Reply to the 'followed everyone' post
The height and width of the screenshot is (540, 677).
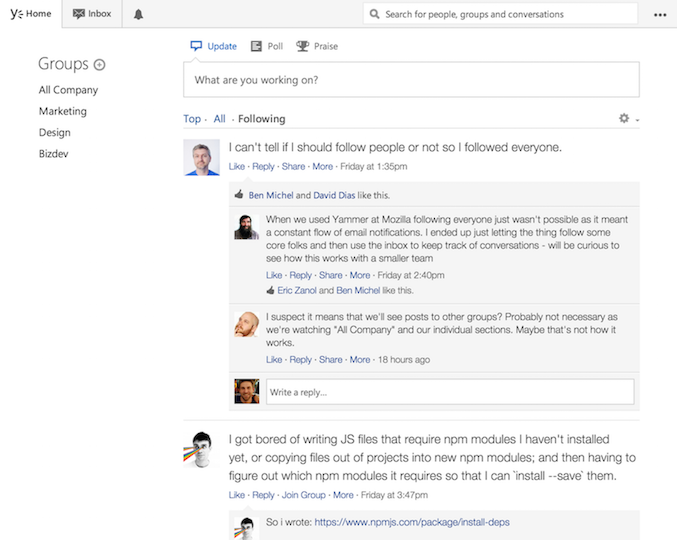click(x=263, y=166)
